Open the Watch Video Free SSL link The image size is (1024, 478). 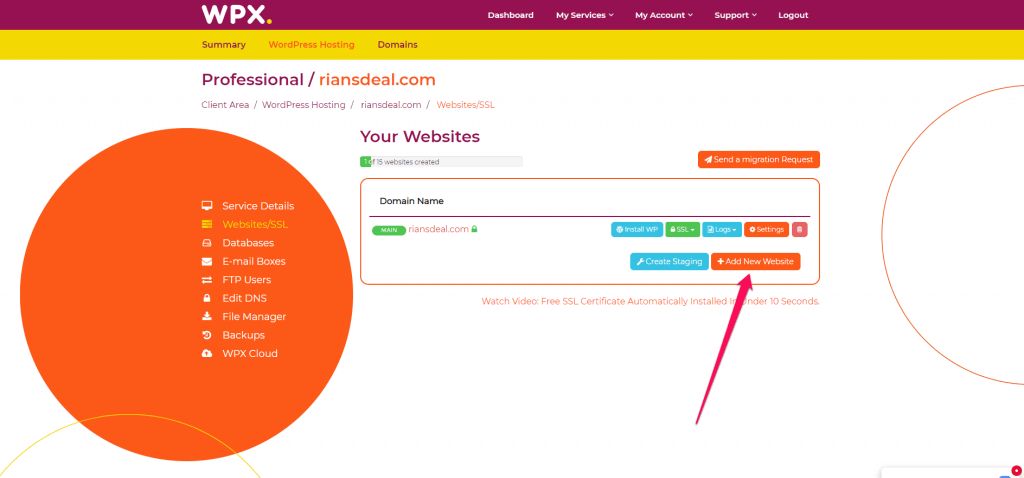650,302
